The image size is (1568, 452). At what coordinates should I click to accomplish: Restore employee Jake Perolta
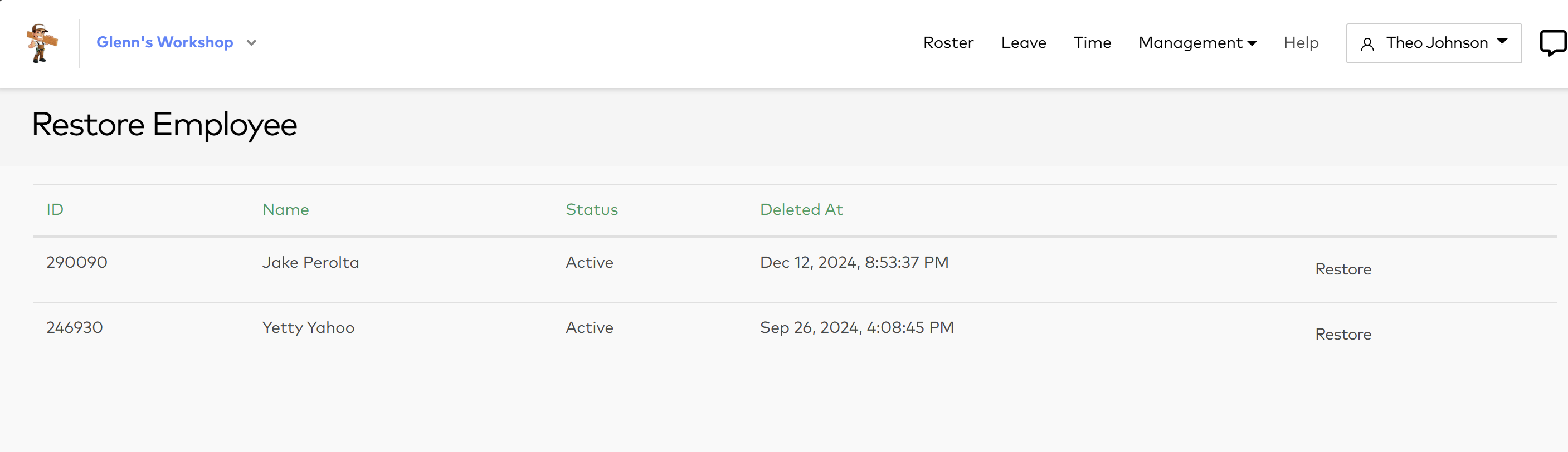[1343, 269]
